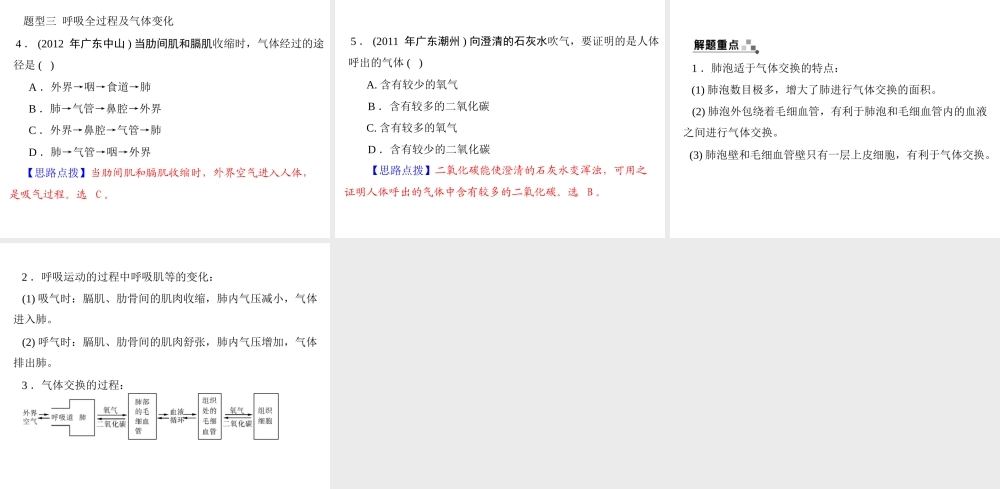This screenshot has width=1000, height=489.
Task: Click the line (1) 吸气时 about 膈肌收缩
Action: coord(165,309)
